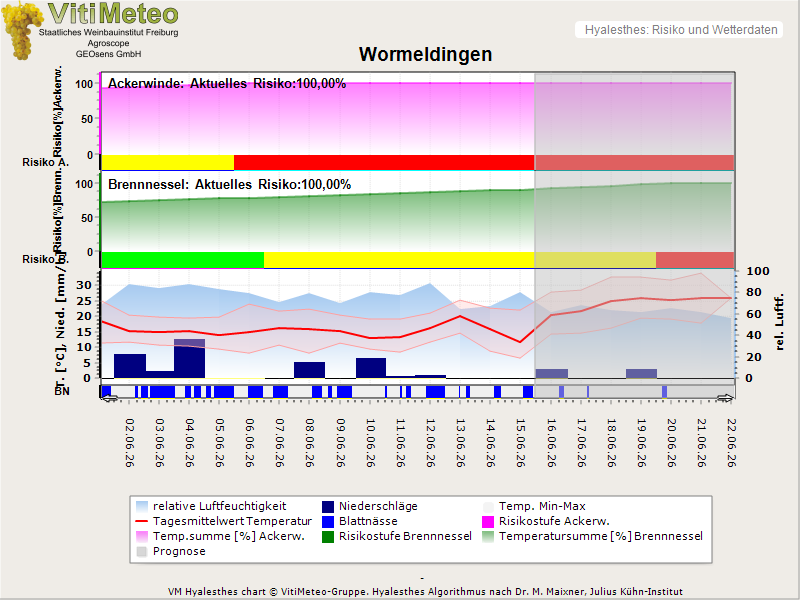Click the VM Hyalesthes chart copyright footer text
The width and height of the screenshot is (800, 600).
pos(425,592)
